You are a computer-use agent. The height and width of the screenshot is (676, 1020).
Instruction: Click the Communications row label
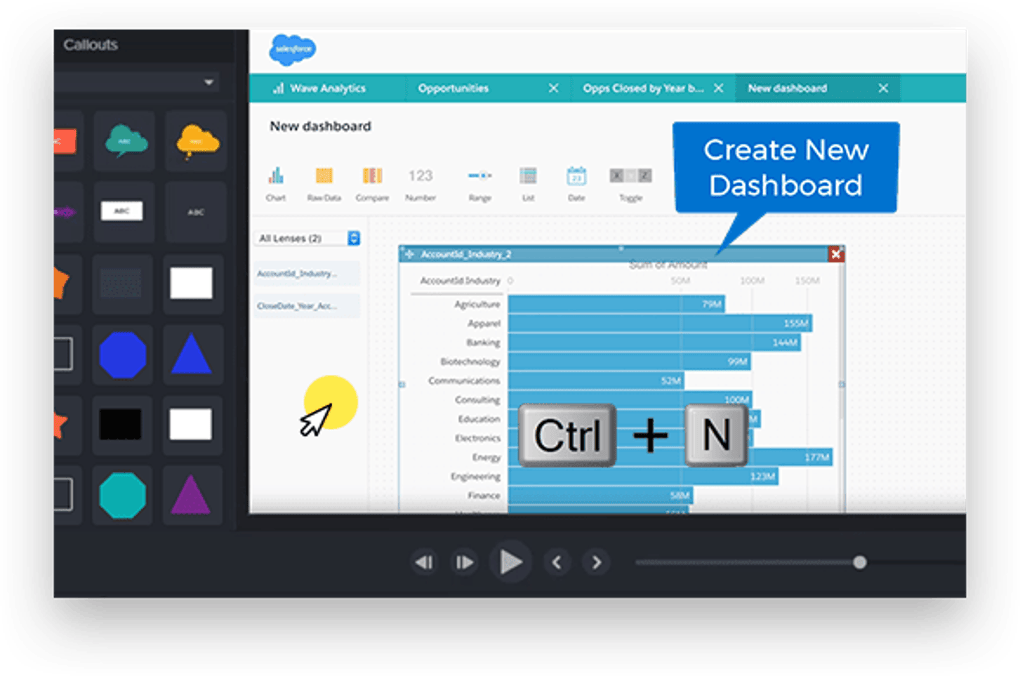coord(464,381)
